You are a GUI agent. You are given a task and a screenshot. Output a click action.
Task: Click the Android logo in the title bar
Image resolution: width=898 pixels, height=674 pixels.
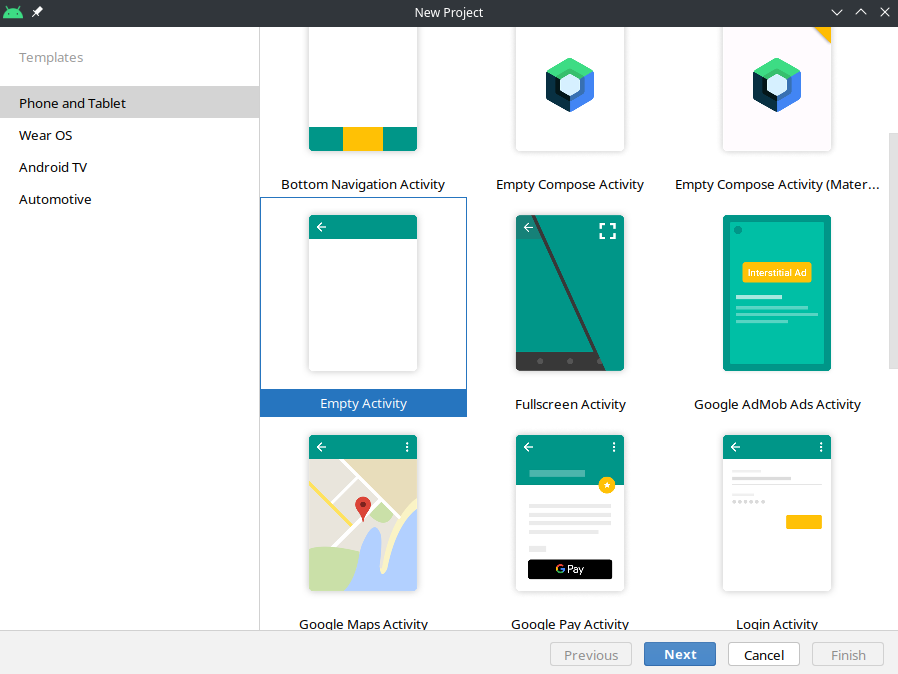pos(13,13)
